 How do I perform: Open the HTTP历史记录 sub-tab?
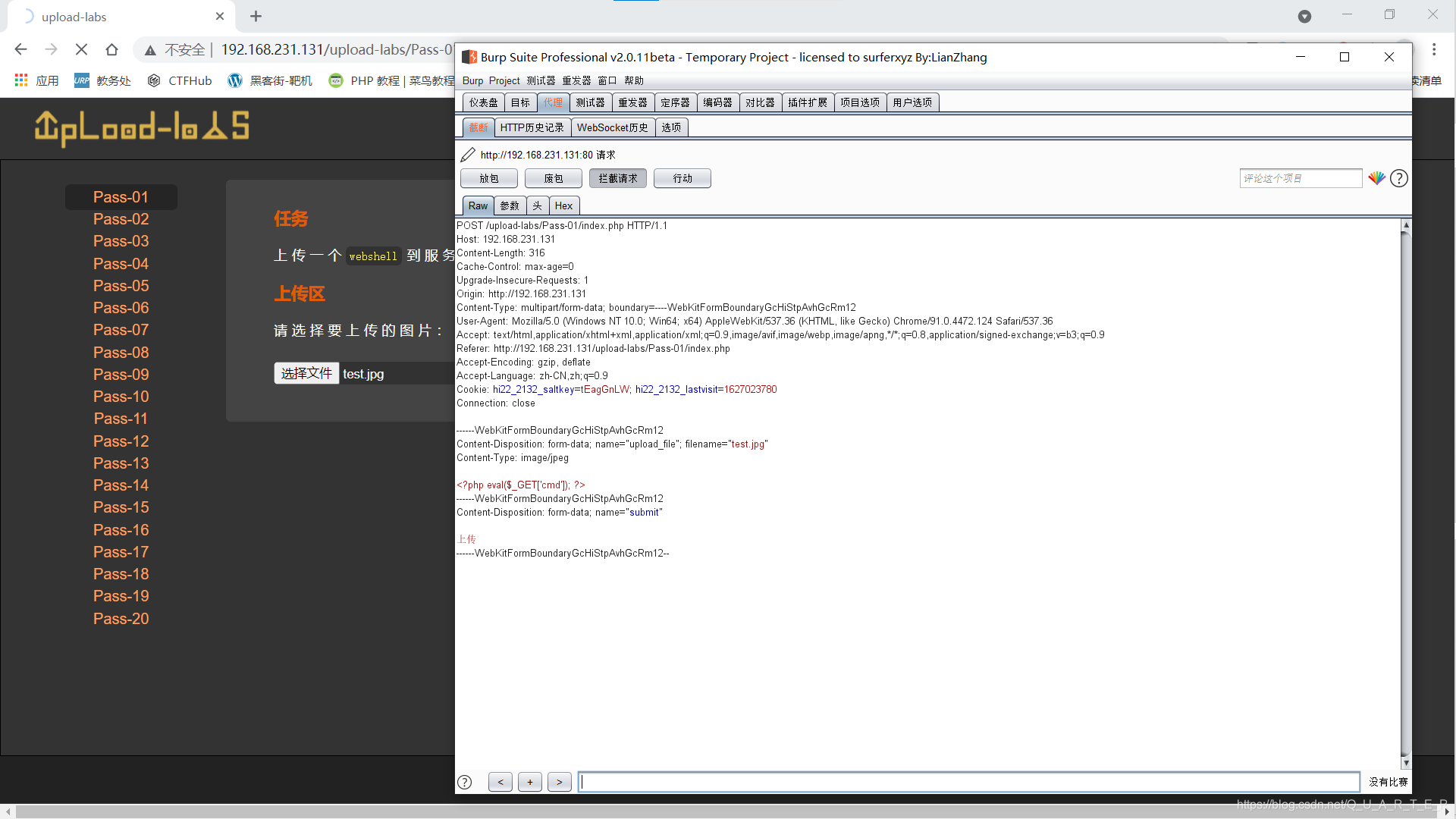[532, 127]
